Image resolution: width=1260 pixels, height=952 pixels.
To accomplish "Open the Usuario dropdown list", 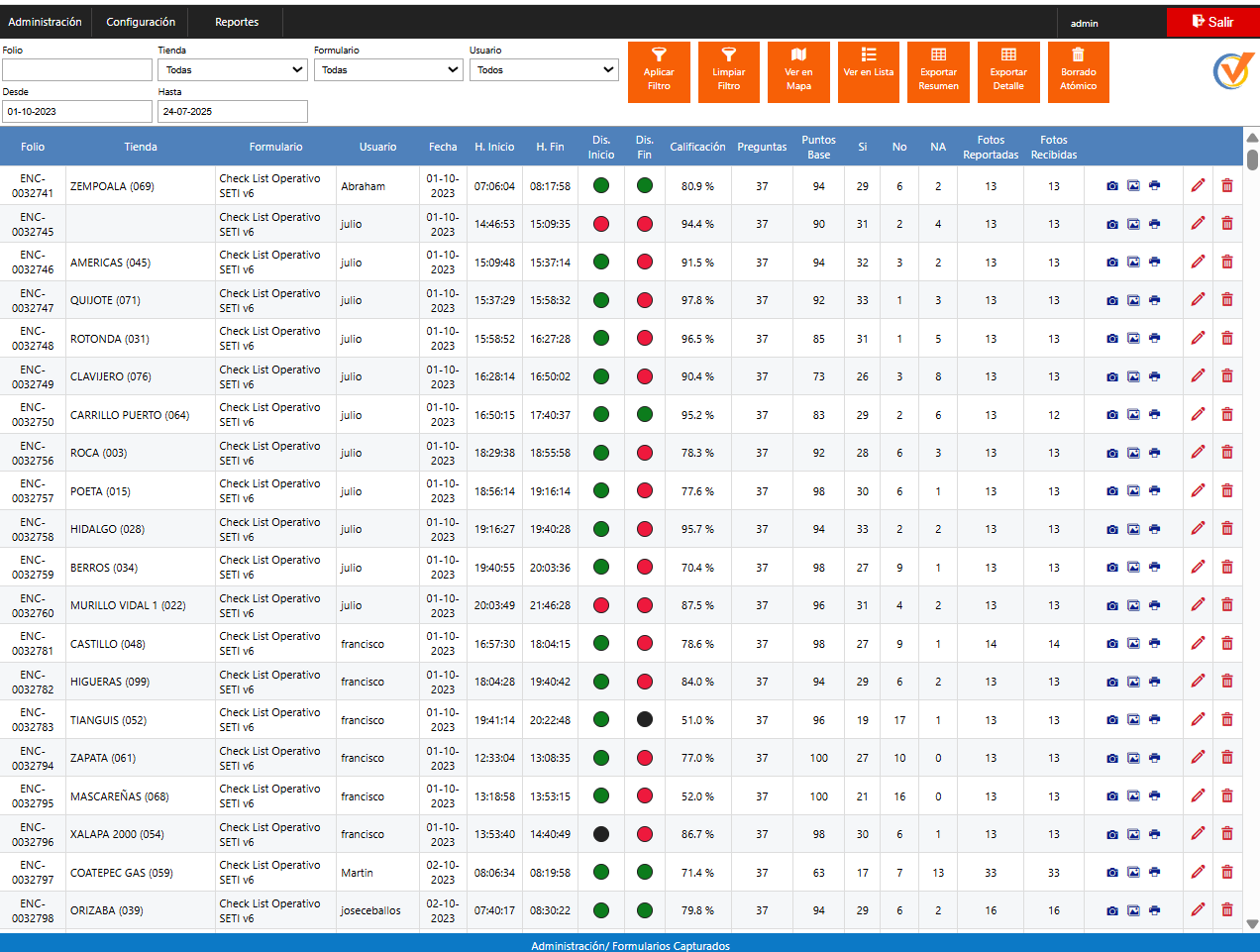I will point(544,70).
